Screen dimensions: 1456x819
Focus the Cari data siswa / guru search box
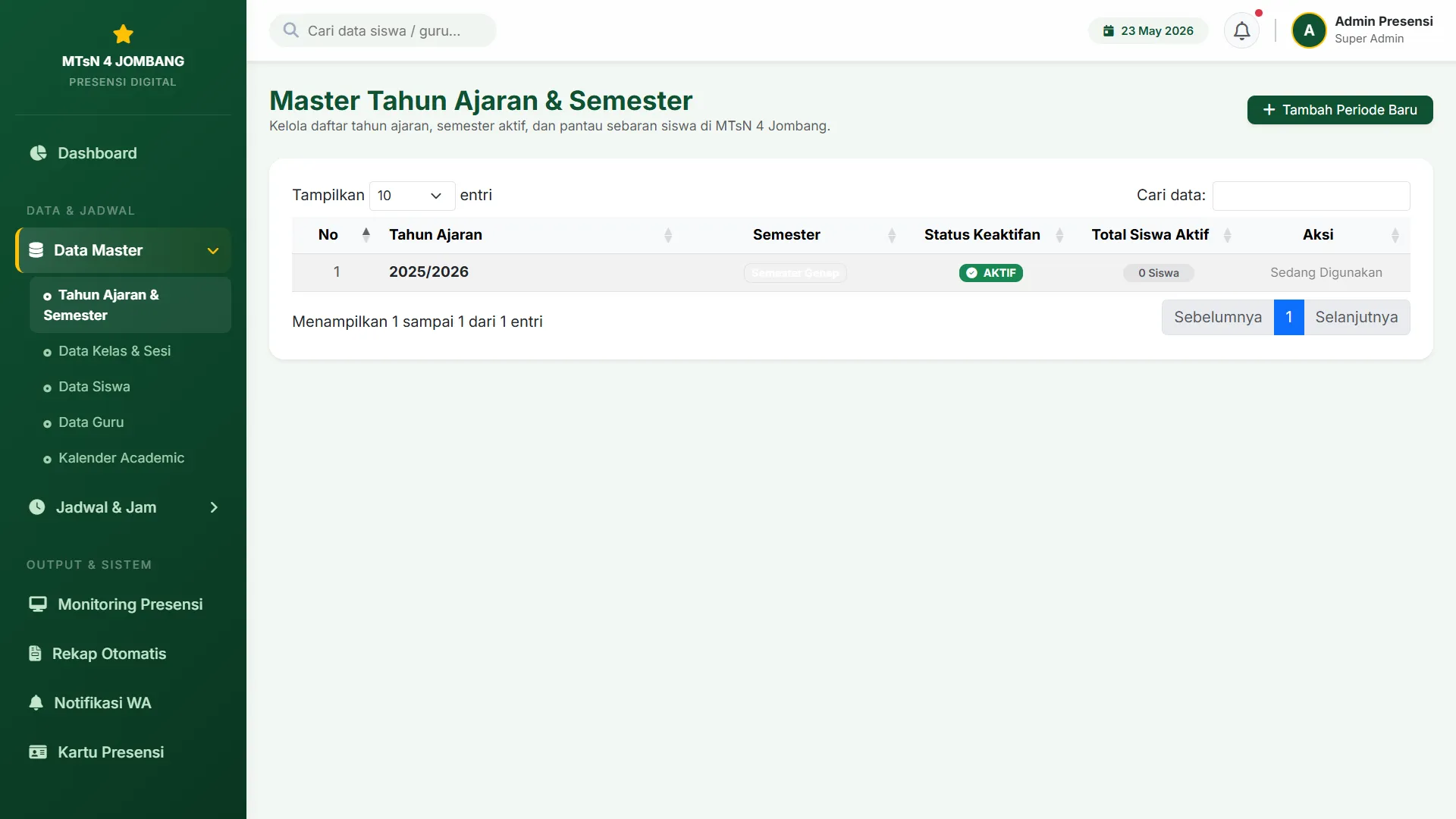tap(383, 30)
